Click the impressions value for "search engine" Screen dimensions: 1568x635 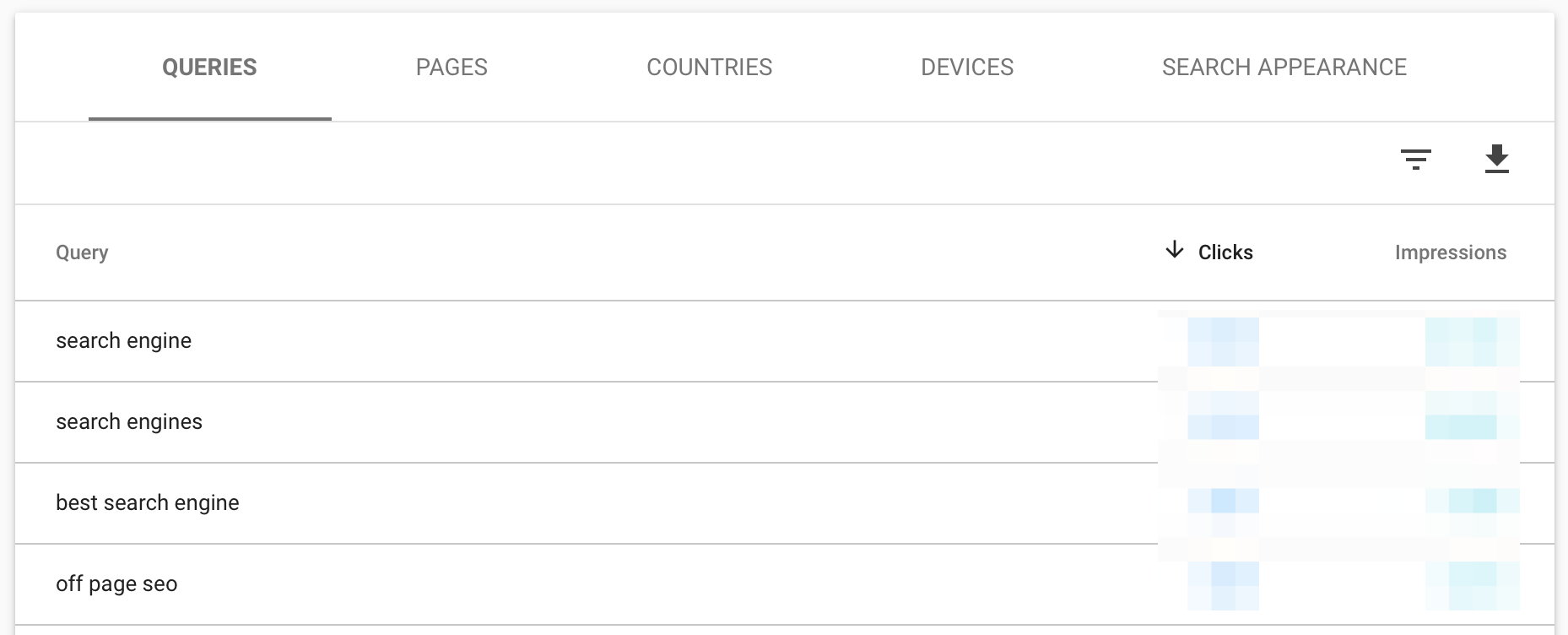pos(1472,341)
